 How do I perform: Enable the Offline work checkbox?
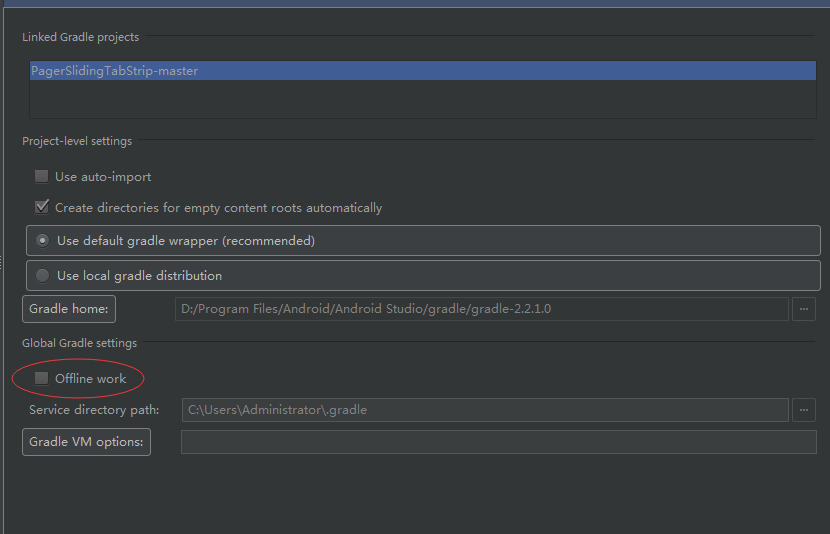(41, 378)
